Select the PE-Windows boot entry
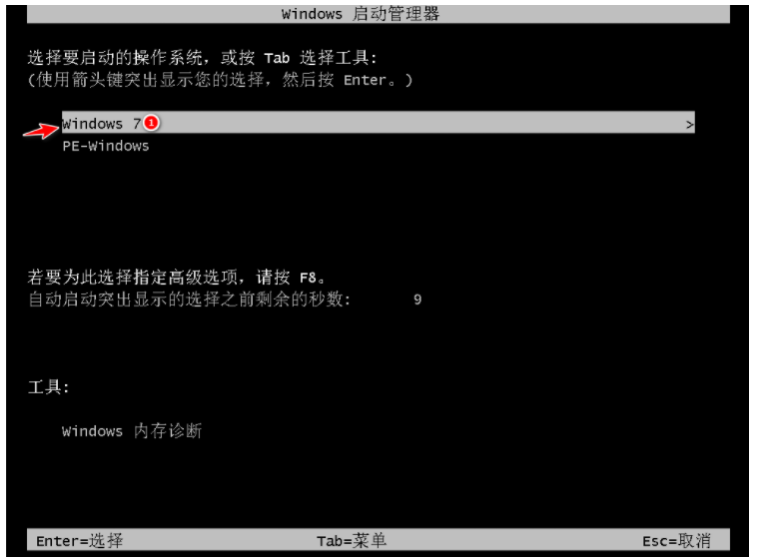The image size is (758, 560). click(x=105, y=146)
